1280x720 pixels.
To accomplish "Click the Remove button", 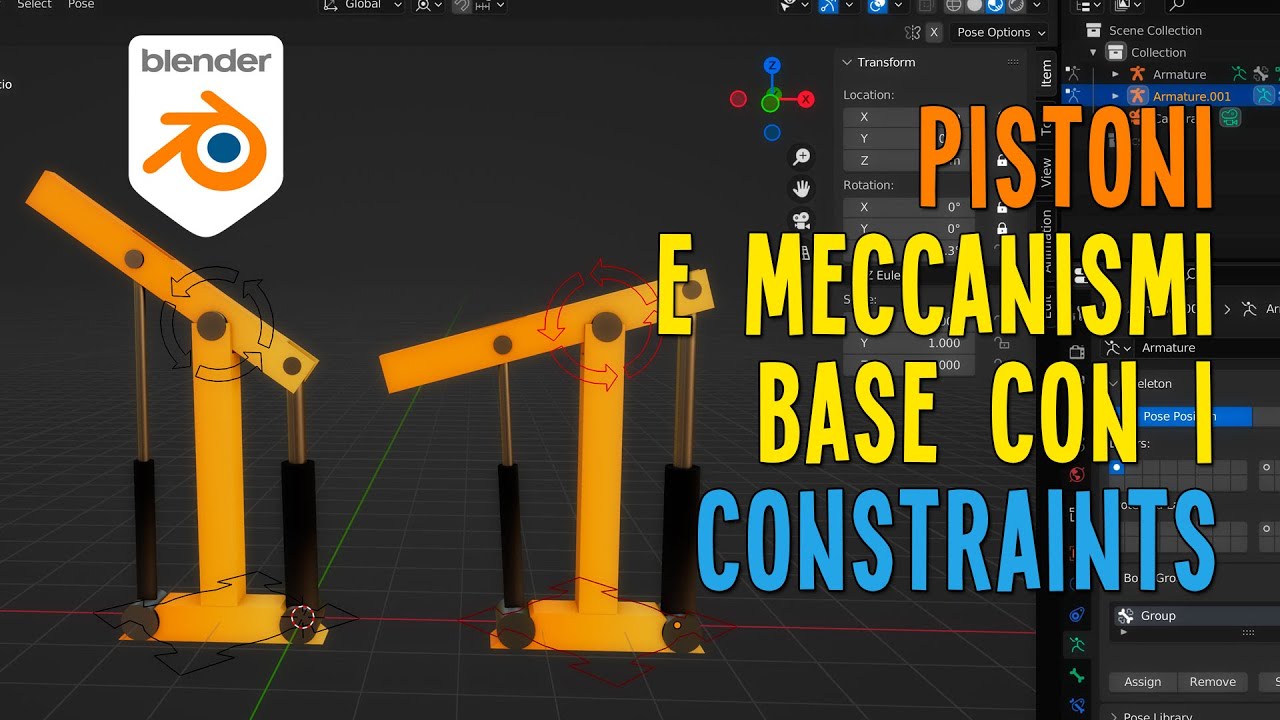I will (1212, 682).
